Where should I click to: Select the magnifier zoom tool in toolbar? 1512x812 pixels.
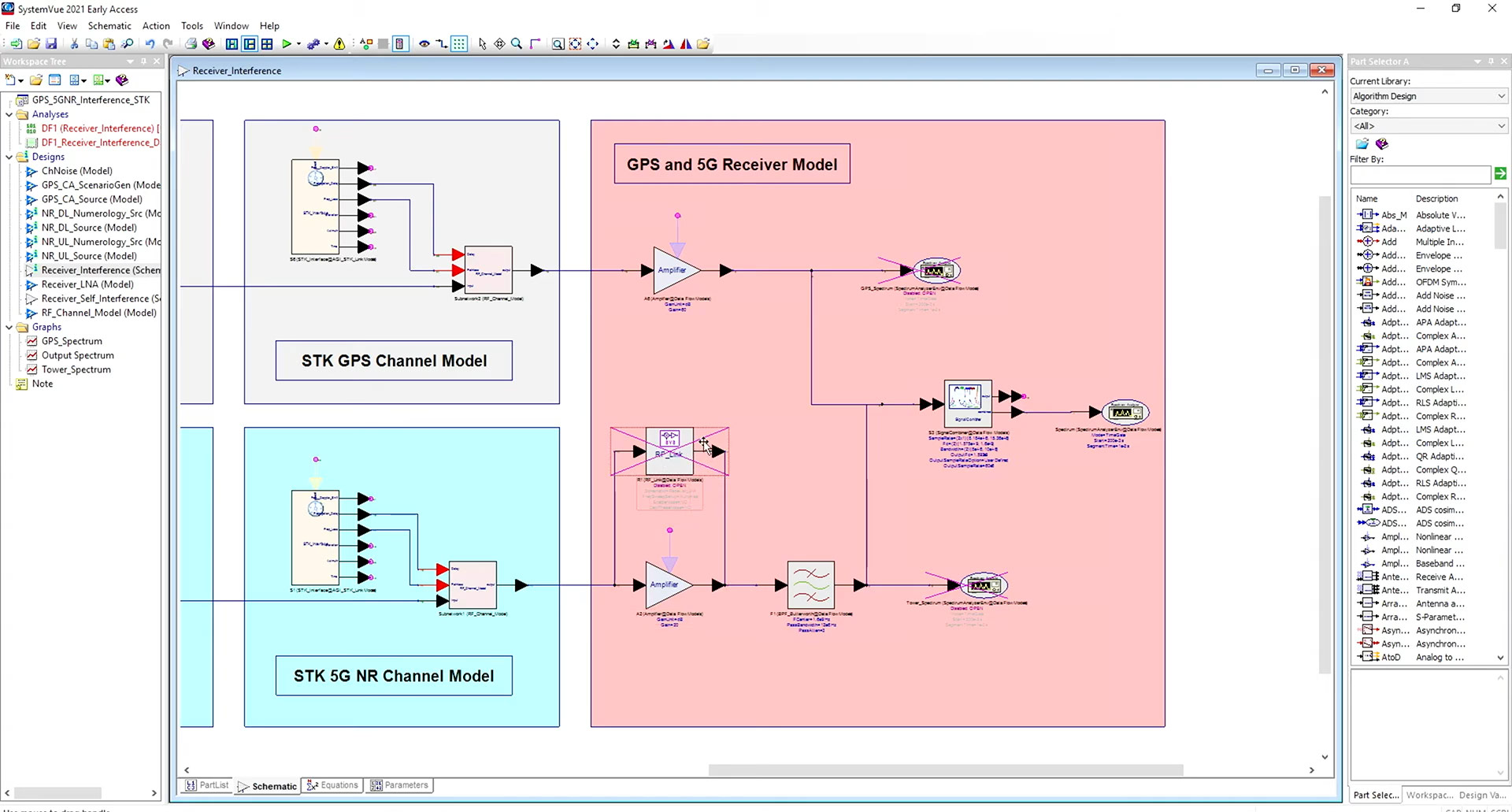tap(517, 44)
